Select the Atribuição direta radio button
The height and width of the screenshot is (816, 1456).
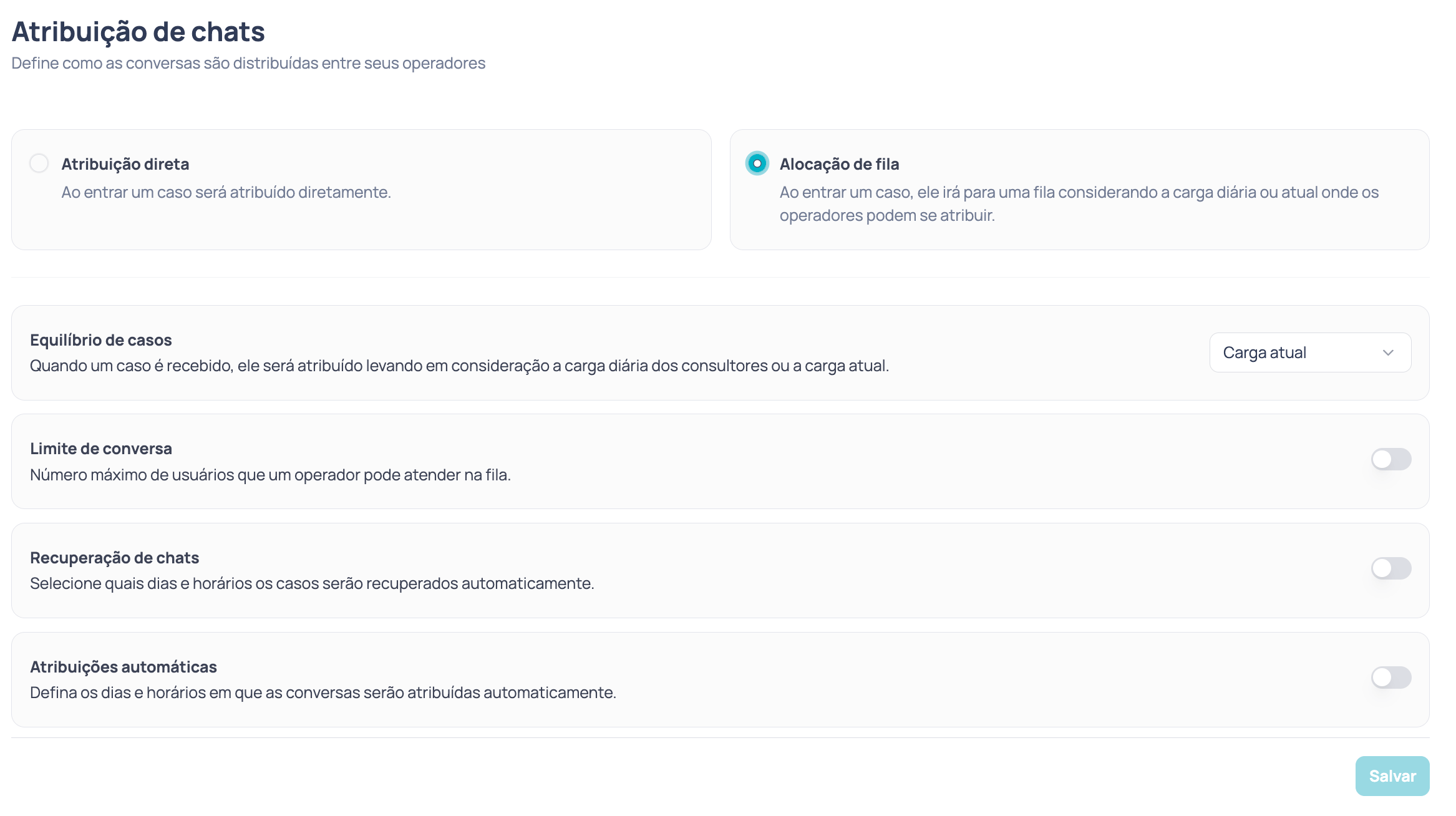(x=39, y=163)
